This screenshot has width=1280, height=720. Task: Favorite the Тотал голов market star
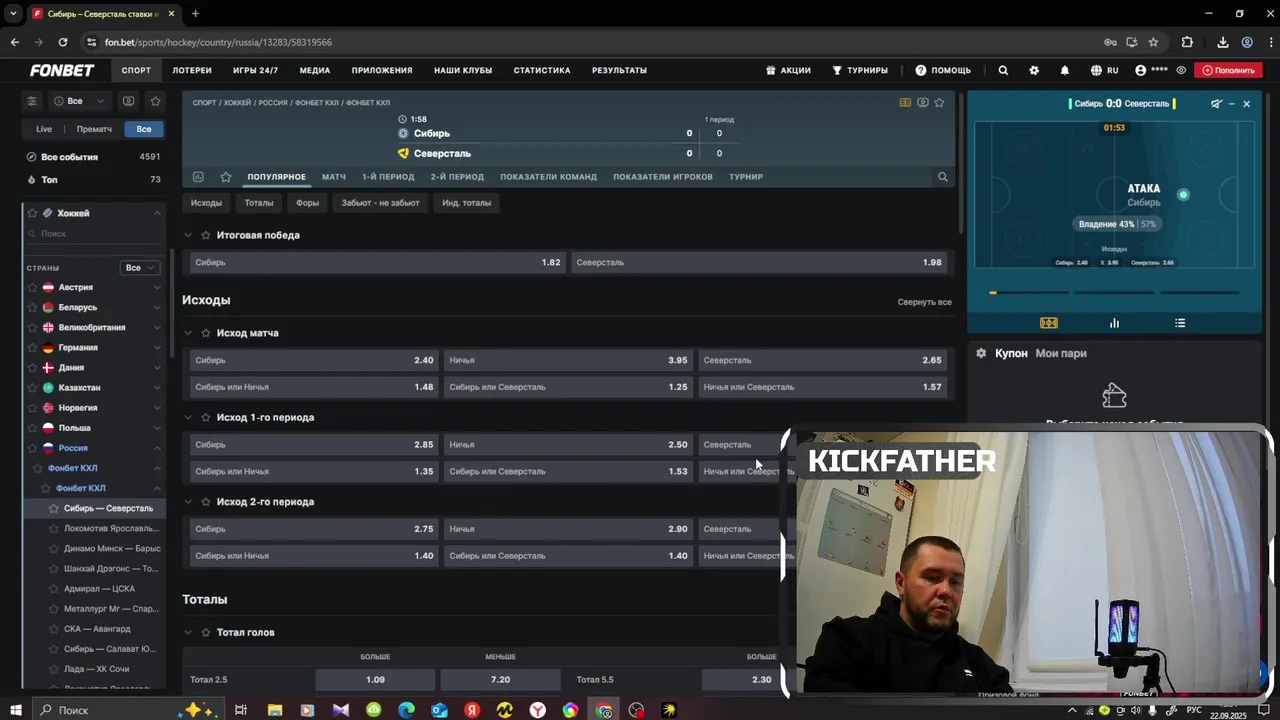[x=206, y=632]
